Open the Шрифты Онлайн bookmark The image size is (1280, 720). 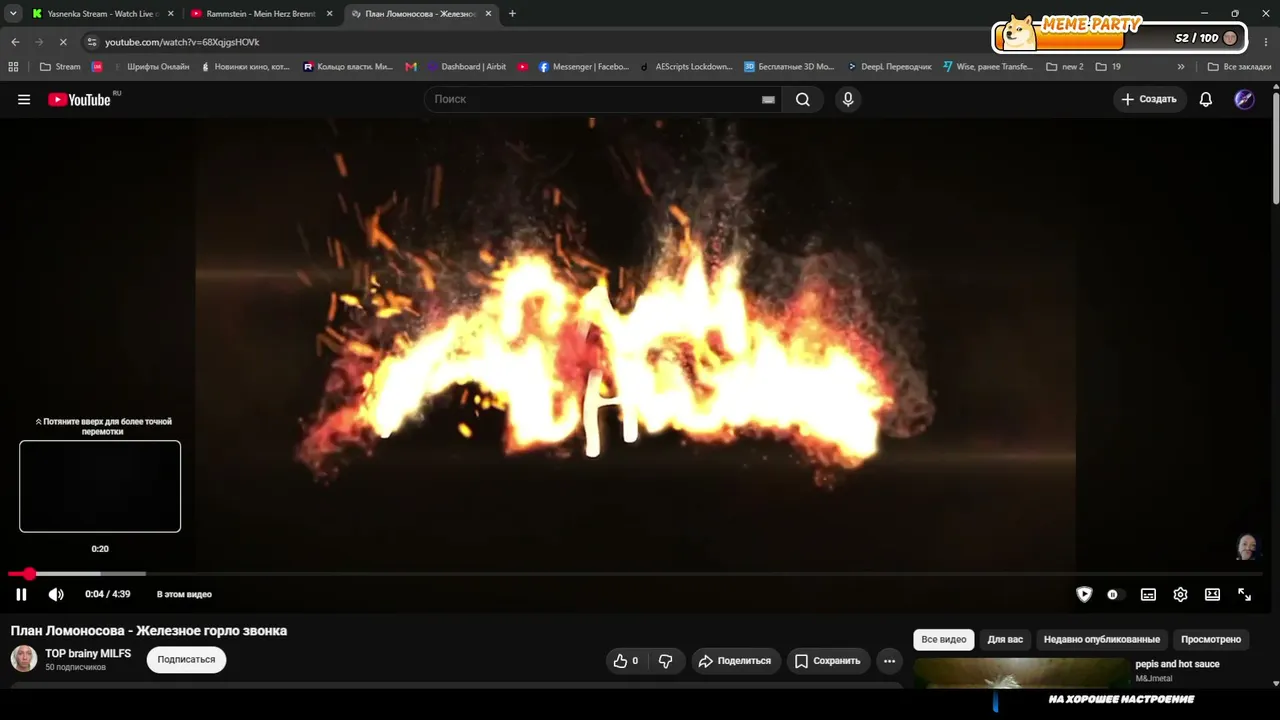pos(150,67)
